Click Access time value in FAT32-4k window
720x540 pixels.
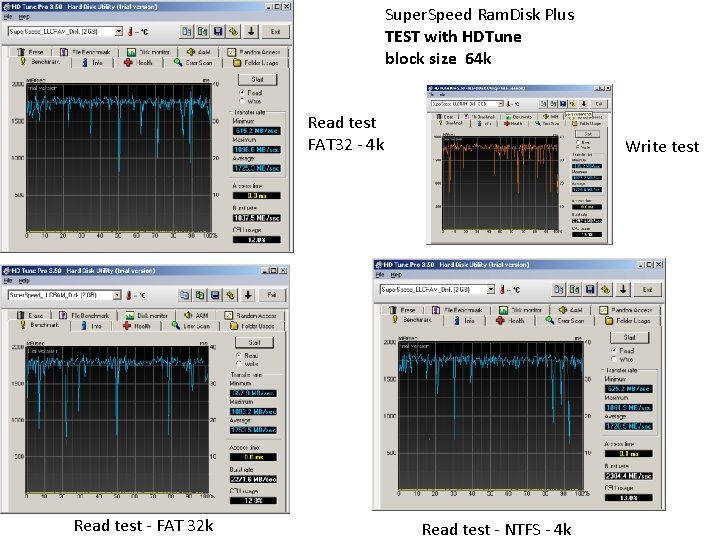point(257,196)
